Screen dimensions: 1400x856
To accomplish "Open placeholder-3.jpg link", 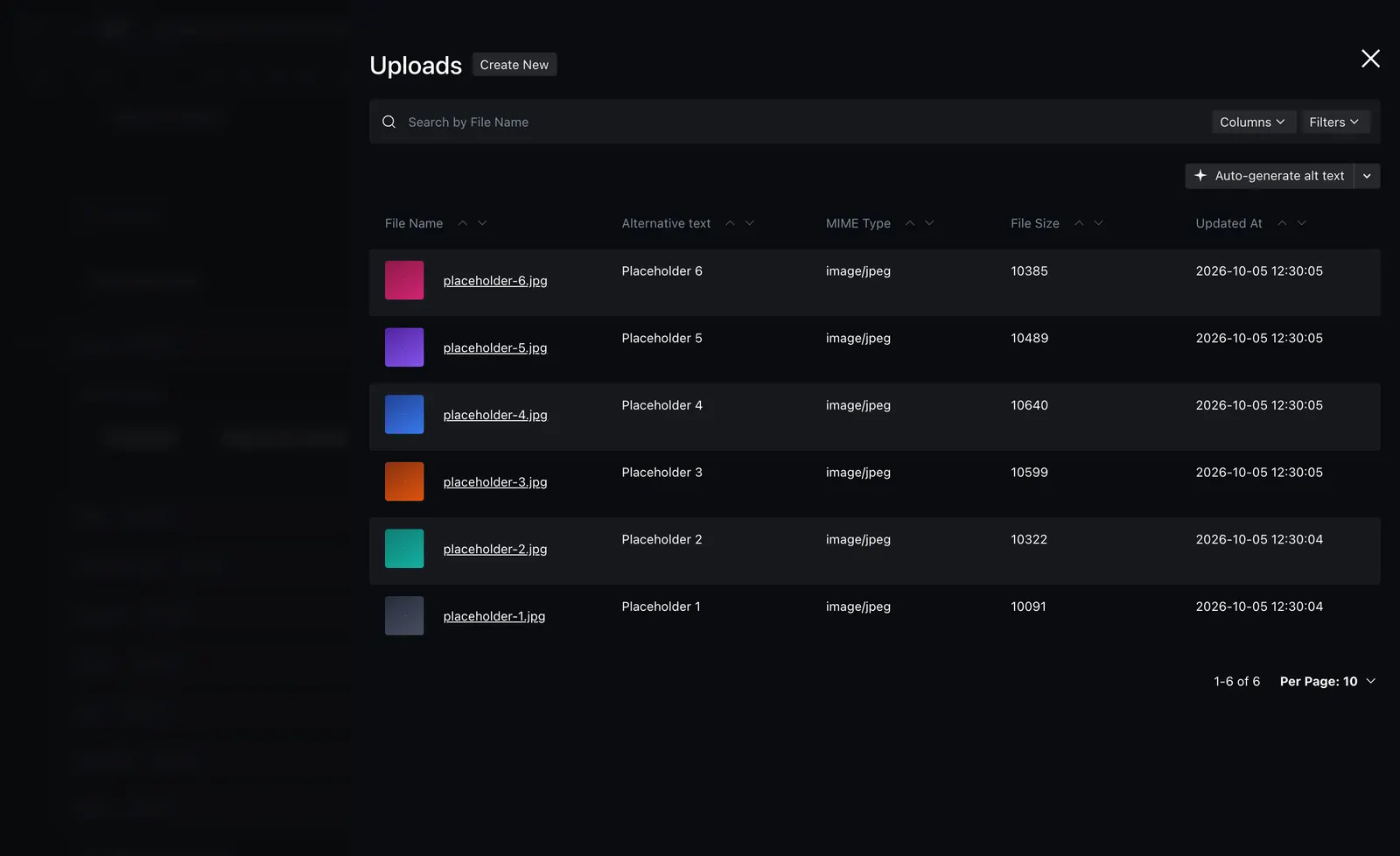I will point(495,482).
